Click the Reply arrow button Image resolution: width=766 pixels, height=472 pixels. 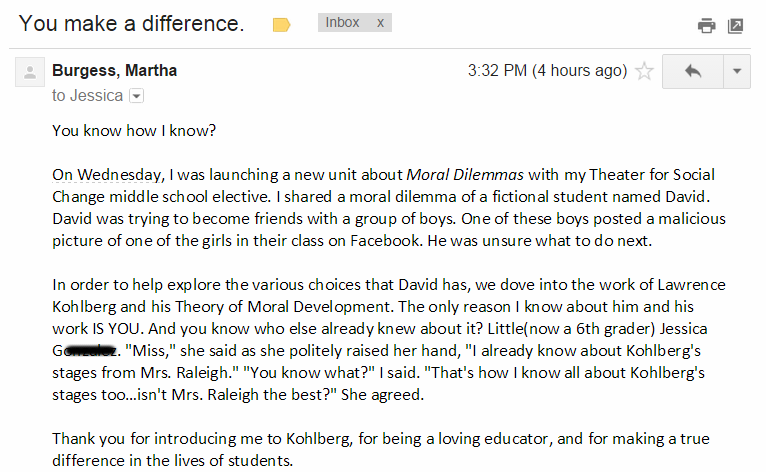click(693, 71)
